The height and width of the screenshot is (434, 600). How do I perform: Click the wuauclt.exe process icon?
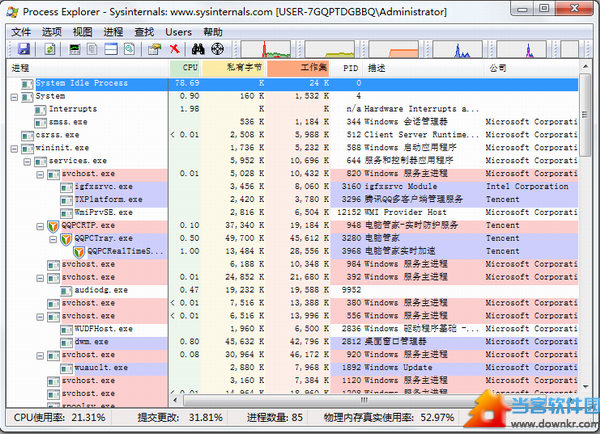pos(66,368)
